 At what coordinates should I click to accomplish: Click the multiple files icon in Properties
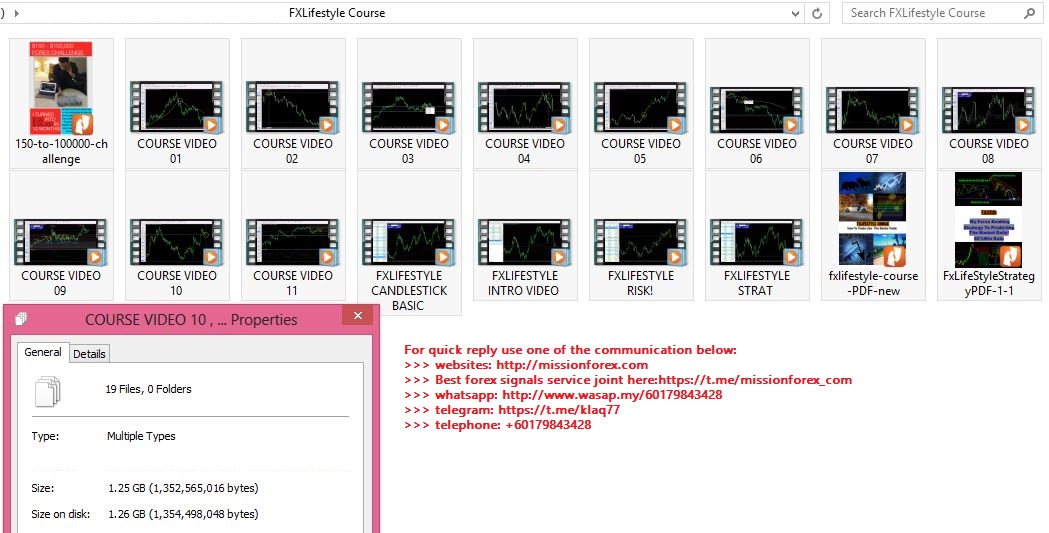pos(47,391)
